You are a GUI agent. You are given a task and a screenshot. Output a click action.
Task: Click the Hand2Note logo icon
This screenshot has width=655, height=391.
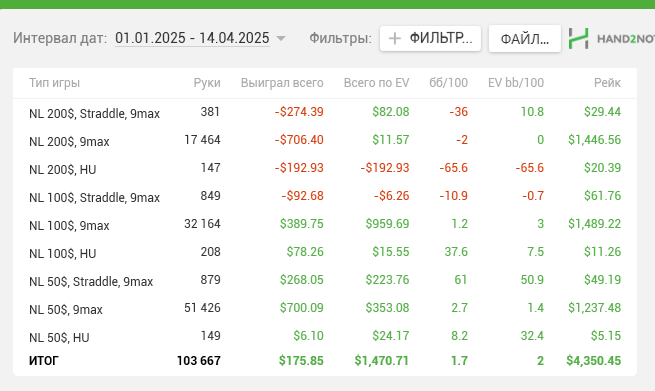tap(579, 38)
